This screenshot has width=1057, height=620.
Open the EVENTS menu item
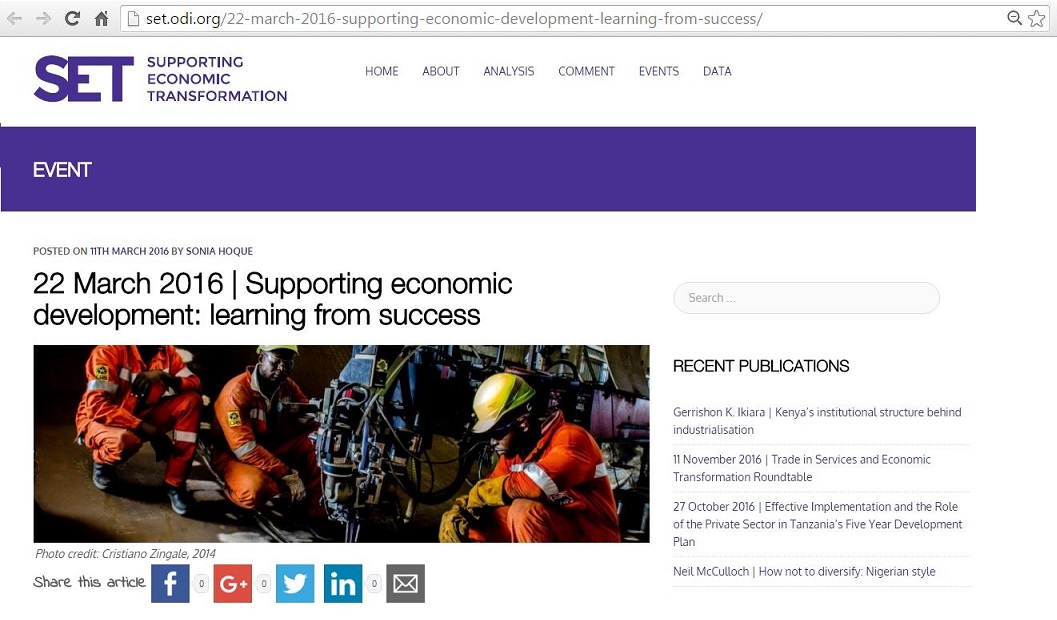click(659, 71)
